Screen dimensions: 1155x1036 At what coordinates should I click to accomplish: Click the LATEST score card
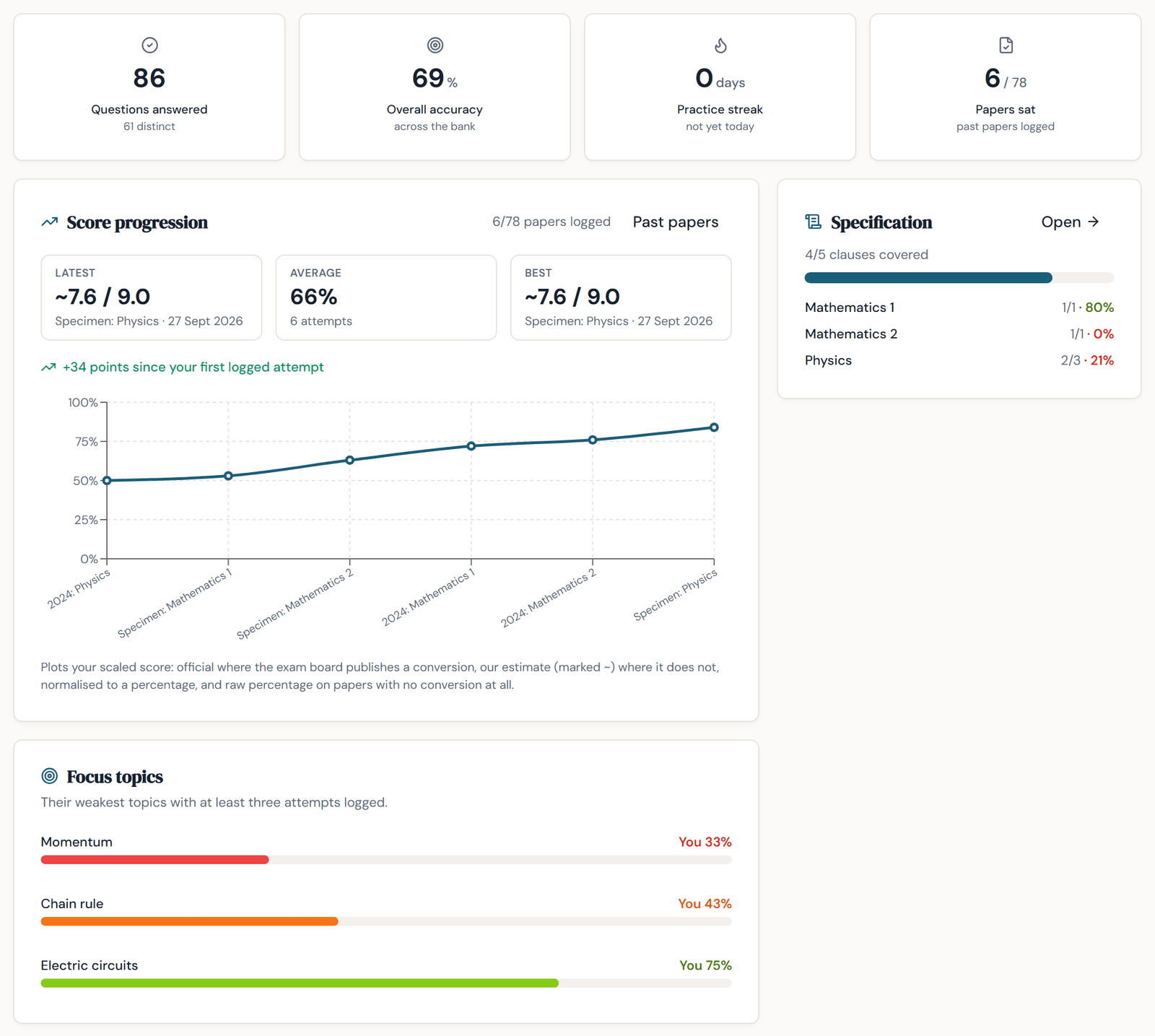[152, 297]
